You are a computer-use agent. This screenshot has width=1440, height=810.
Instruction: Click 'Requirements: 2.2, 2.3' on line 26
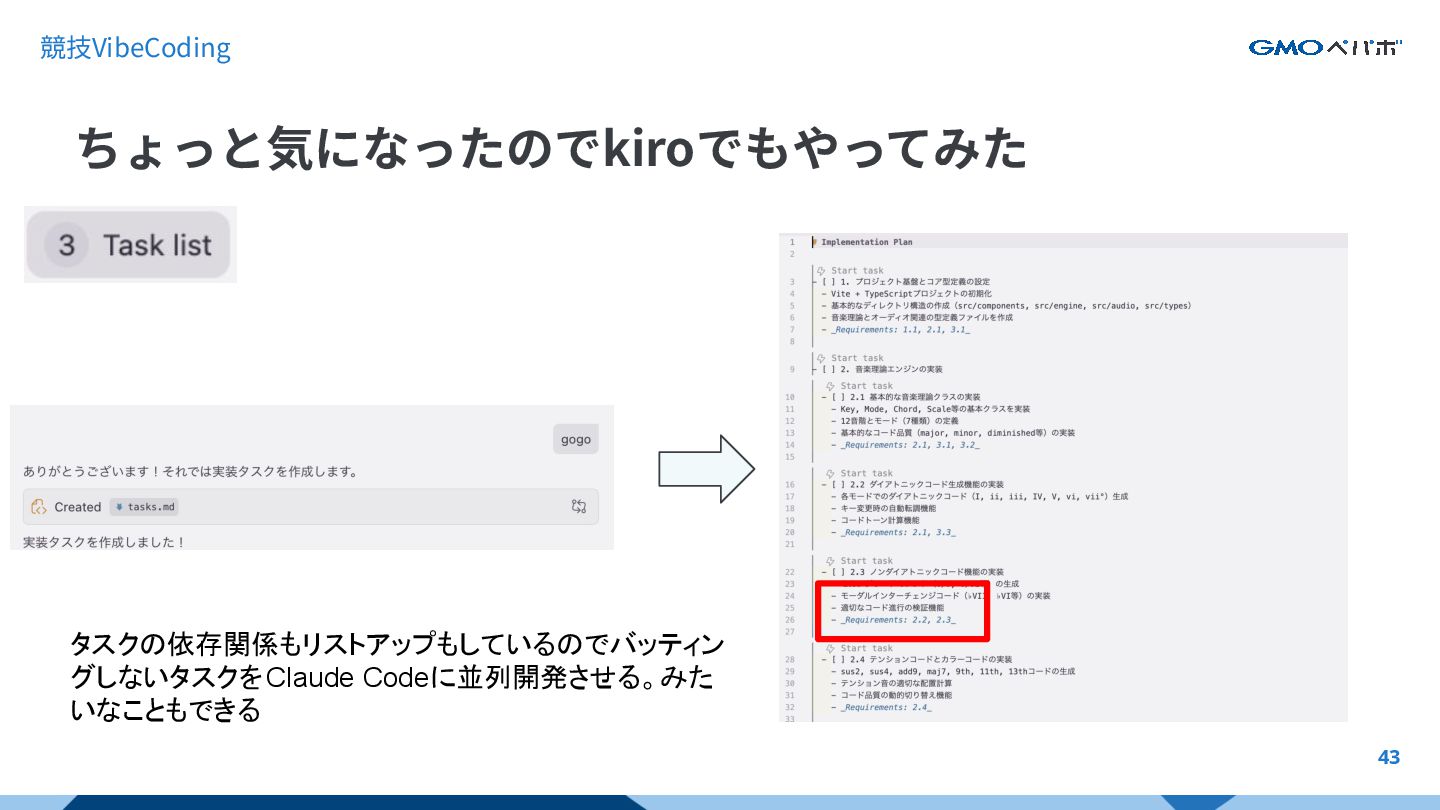tap(898, 620)
